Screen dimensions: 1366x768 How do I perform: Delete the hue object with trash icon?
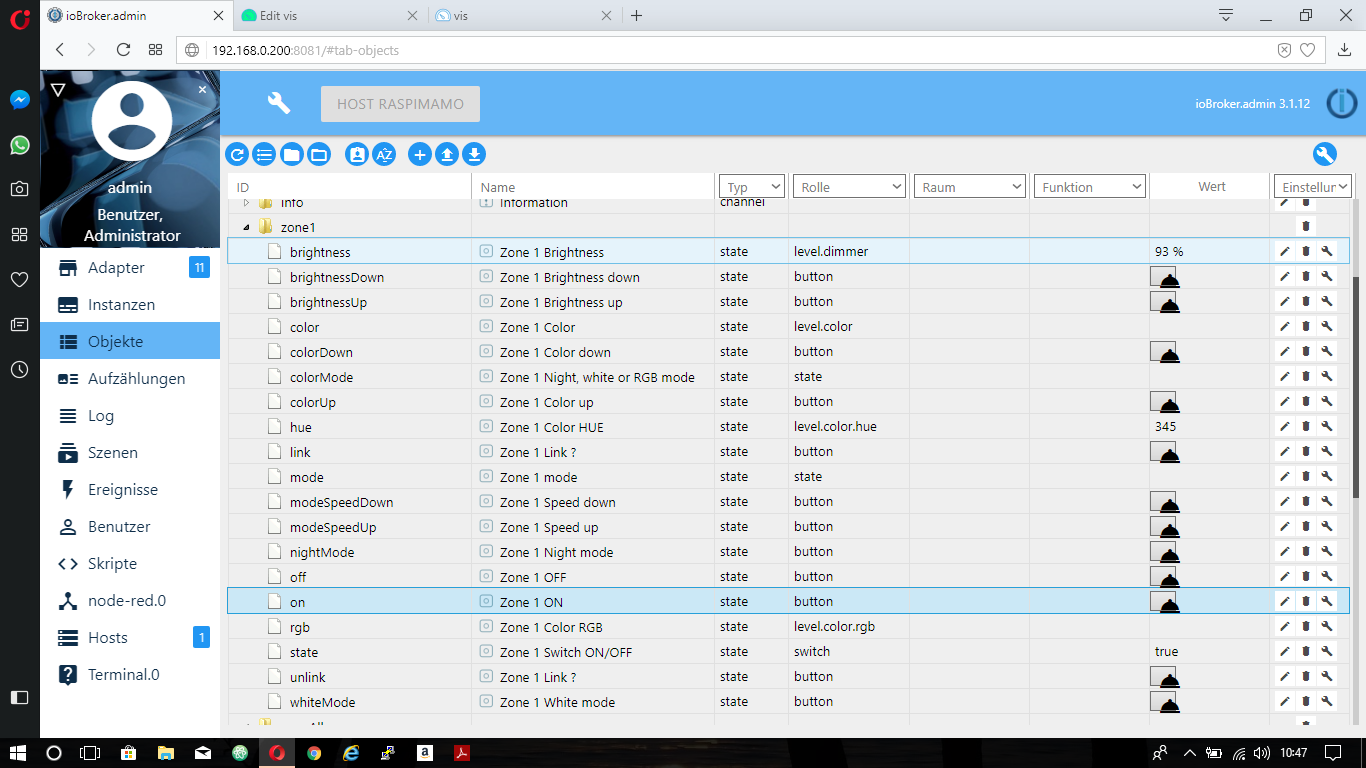pyautogui.click(x=1306, y=427)
